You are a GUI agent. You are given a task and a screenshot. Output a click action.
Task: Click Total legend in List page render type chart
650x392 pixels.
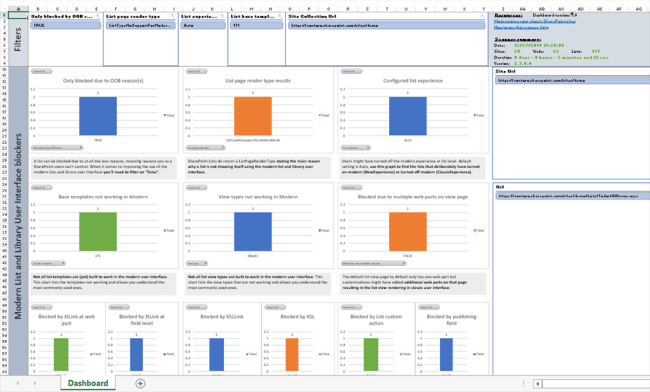[324, 115]
